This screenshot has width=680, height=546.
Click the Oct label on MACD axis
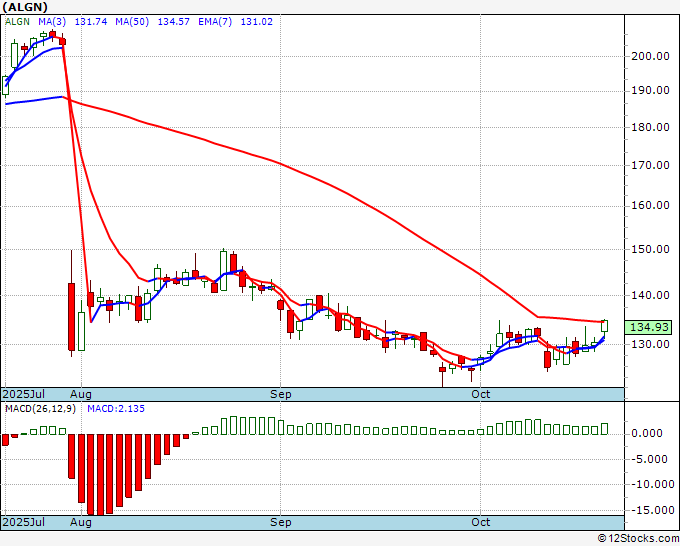pos(481,522)
